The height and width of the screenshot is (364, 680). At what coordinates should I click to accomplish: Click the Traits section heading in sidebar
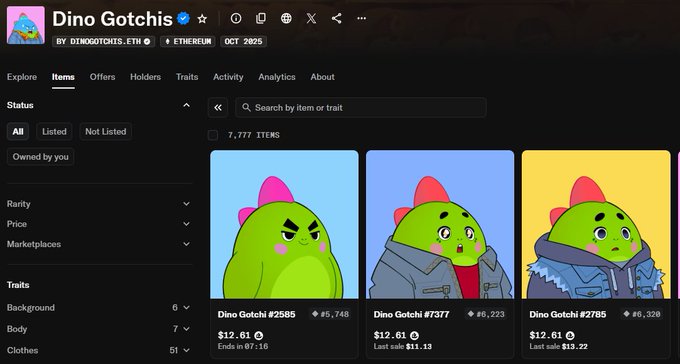point(18,285)
